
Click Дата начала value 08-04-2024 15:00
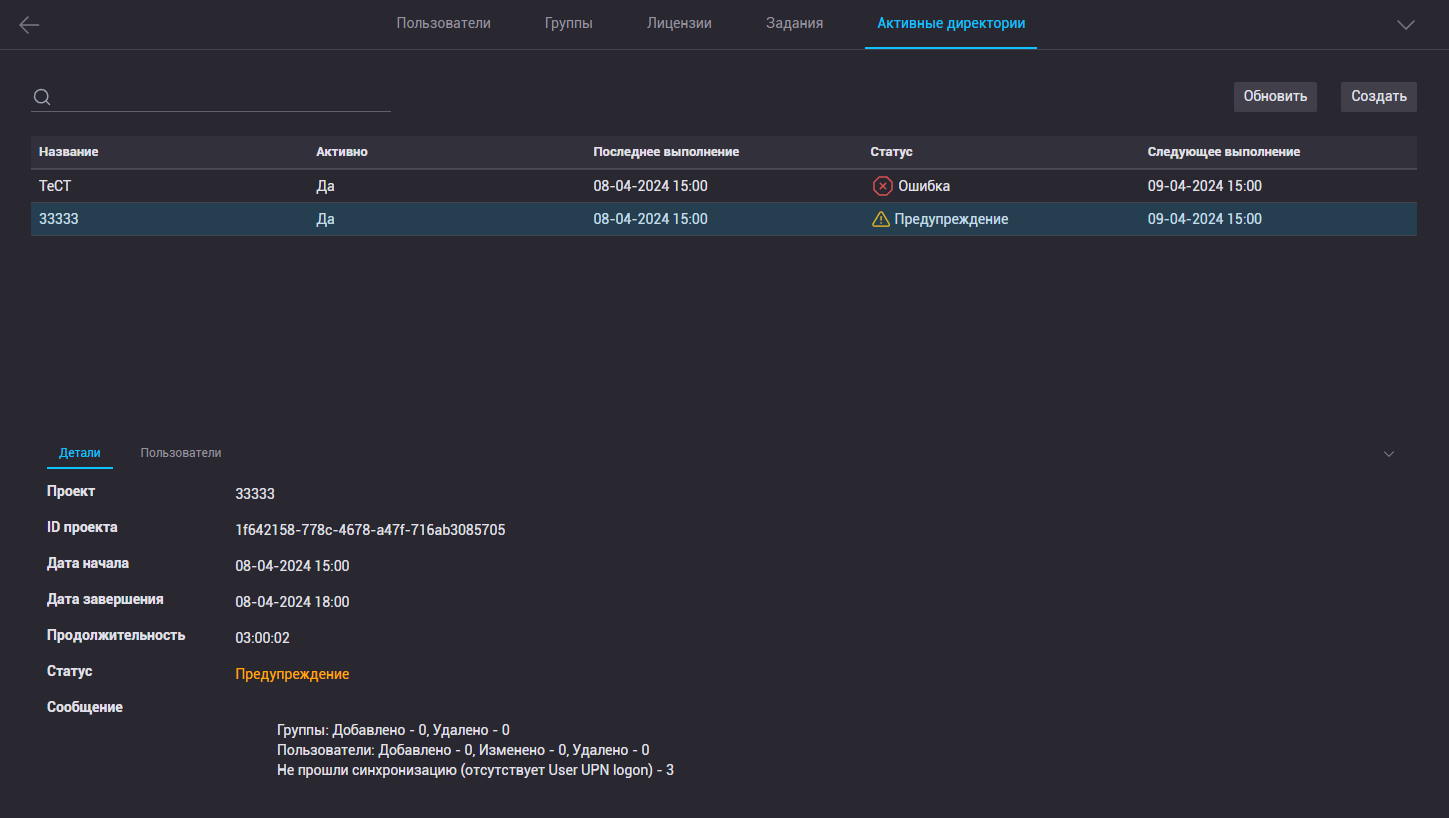tap(292, 566)
